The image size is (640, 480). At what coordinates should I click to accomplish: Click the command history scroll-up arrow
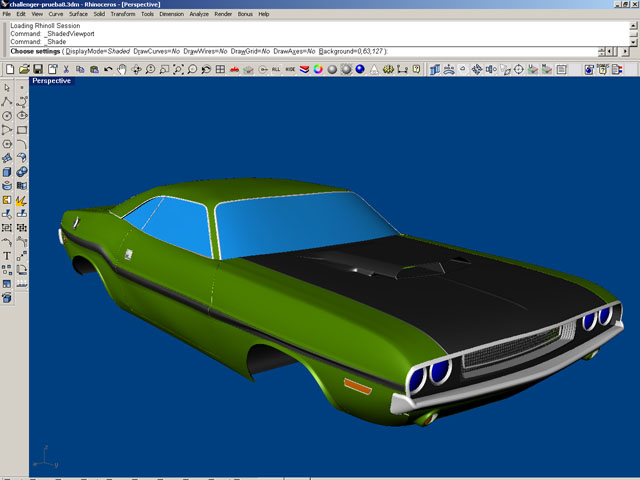click(633, 26)
